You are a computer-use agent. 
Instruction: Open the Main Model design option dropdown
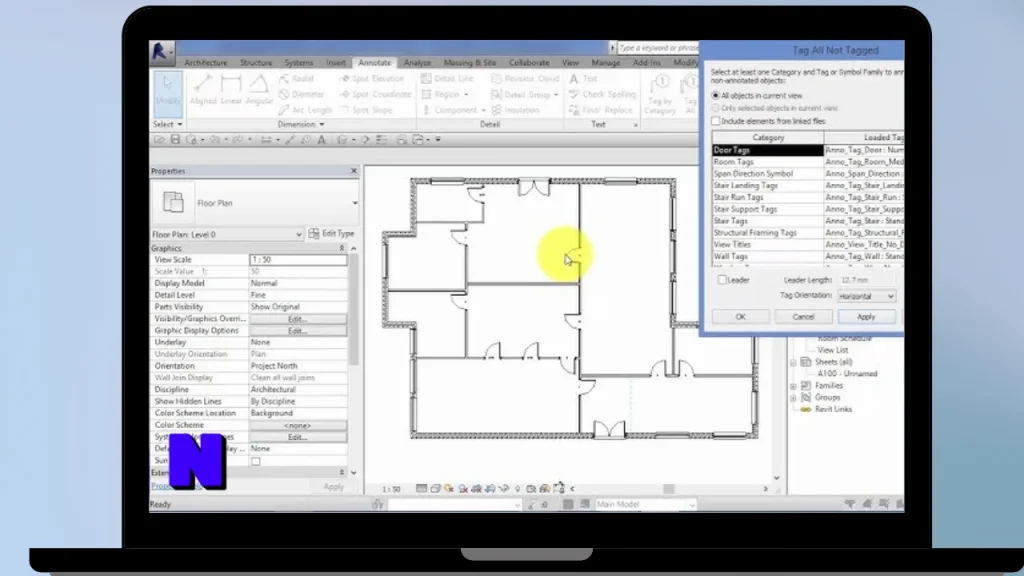pos(645,505)
